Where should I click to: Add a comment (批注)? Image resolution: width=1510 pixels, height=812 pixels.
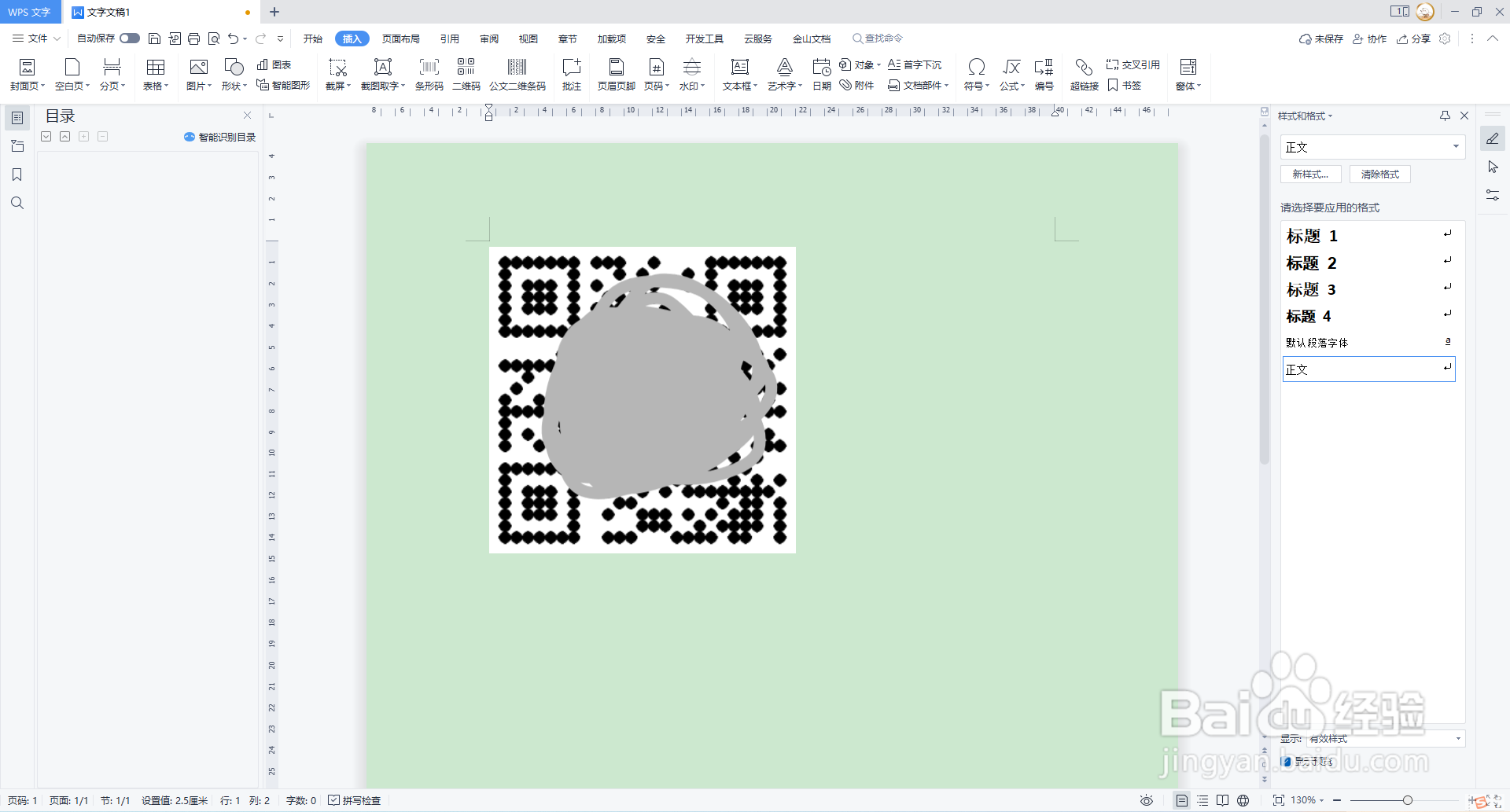[x=572, y=75]
